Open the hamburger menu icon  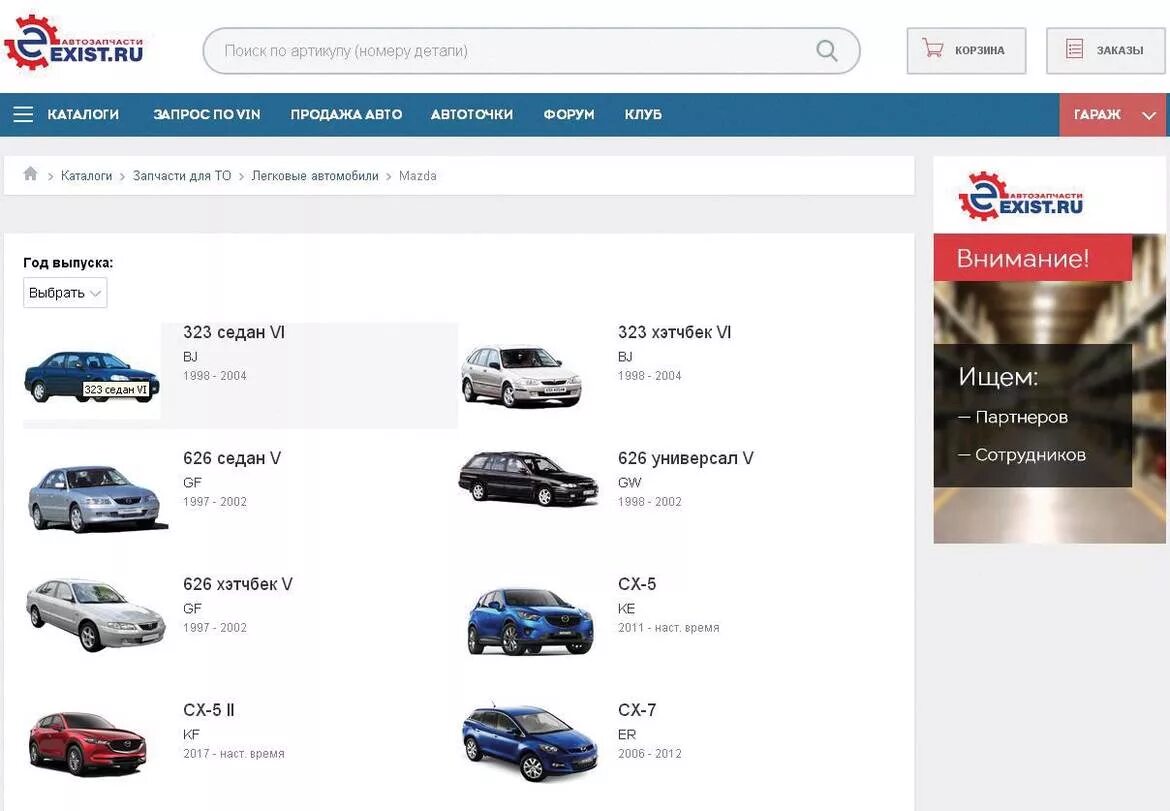(23, 114)
